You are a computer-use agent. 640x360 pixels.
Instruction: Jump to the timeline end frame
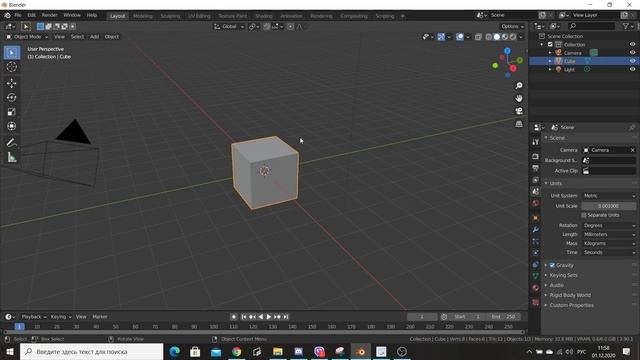(x=286, y=317)
